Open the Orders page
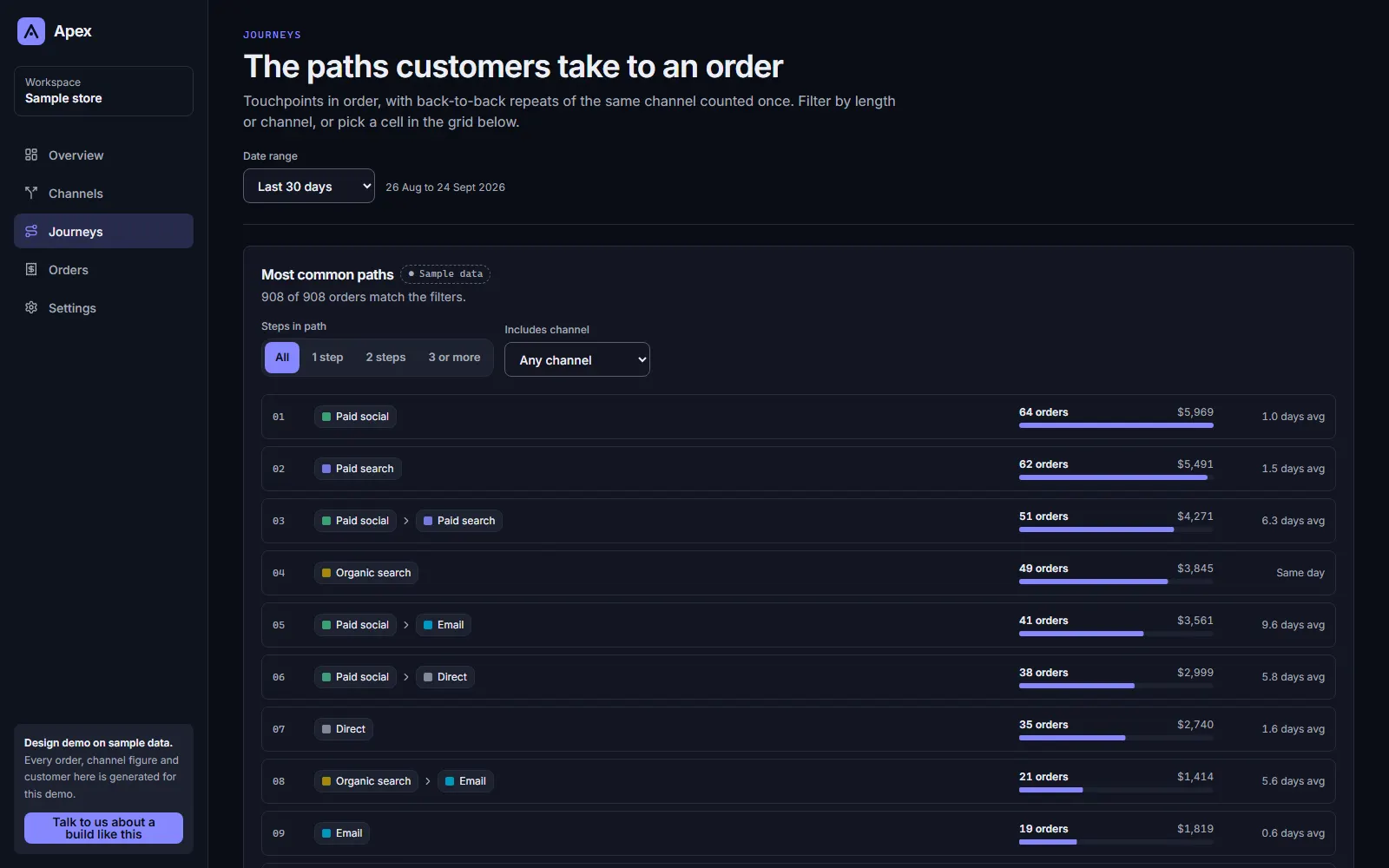The height and width of the screenshot is (868, 1389). (103, 269)
